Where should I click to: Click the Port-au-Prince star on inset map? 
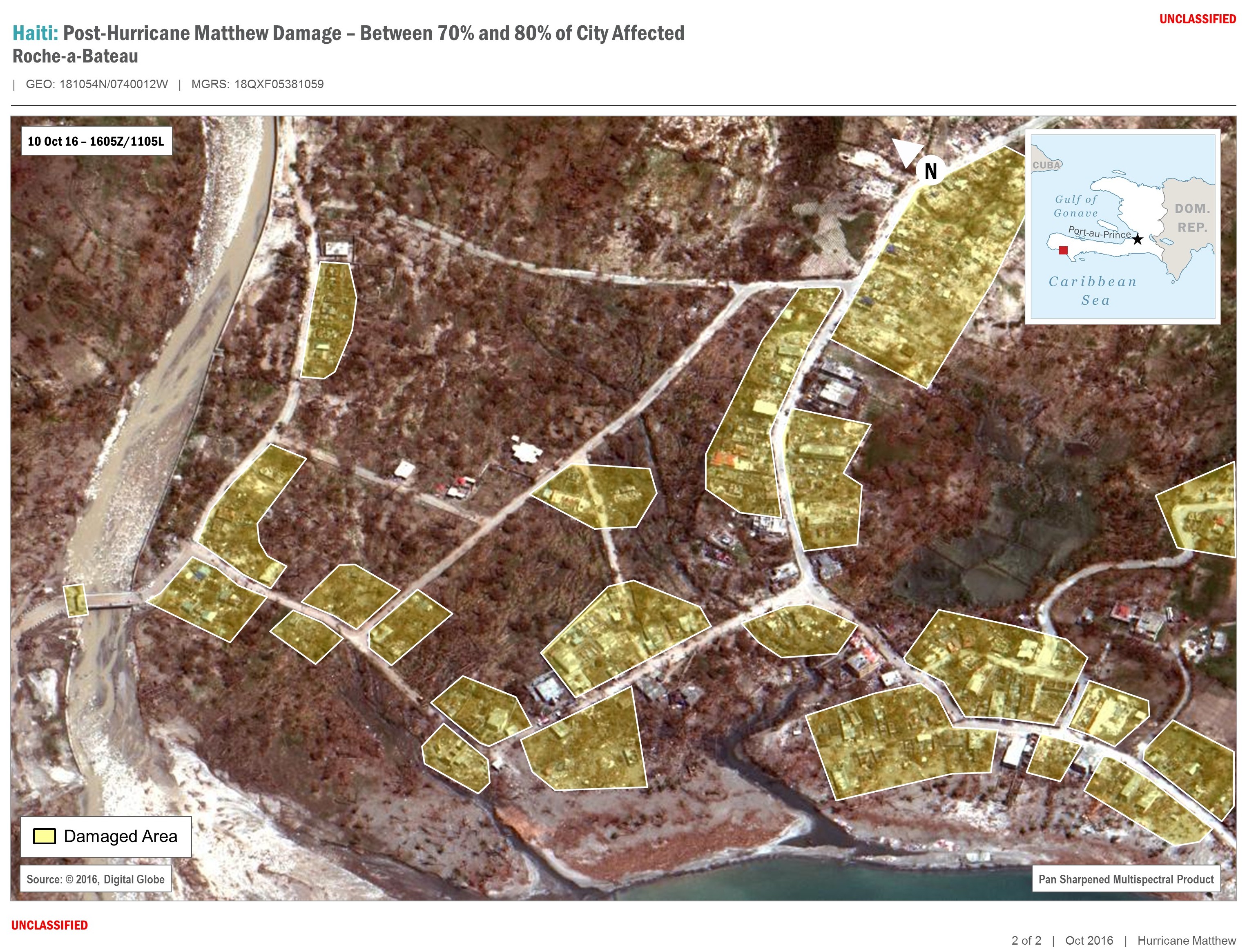click(1137, 239)
